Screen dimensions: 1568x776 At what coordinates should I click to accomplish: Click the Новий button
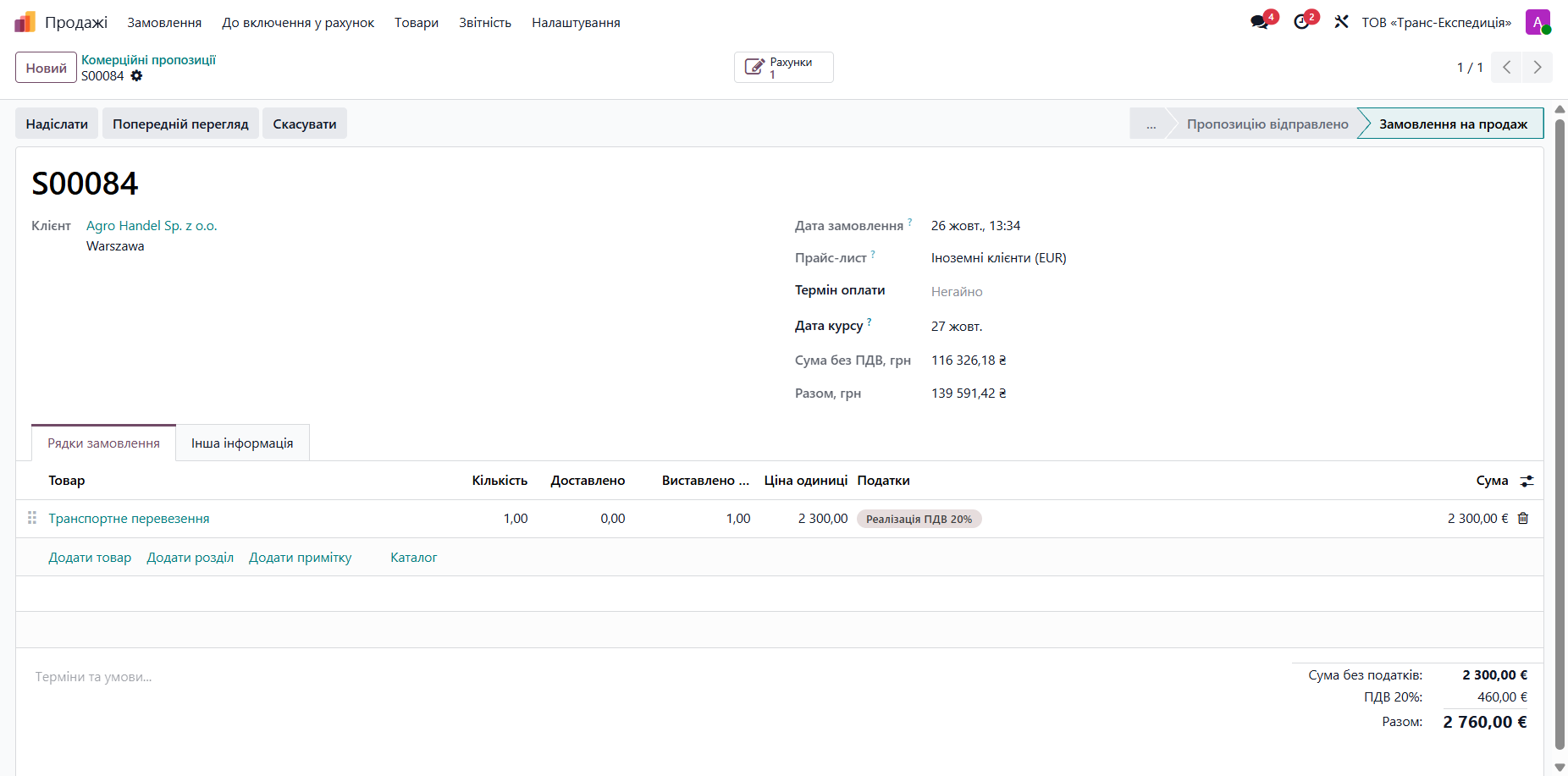pyautogui.click(x=46, y=68)
